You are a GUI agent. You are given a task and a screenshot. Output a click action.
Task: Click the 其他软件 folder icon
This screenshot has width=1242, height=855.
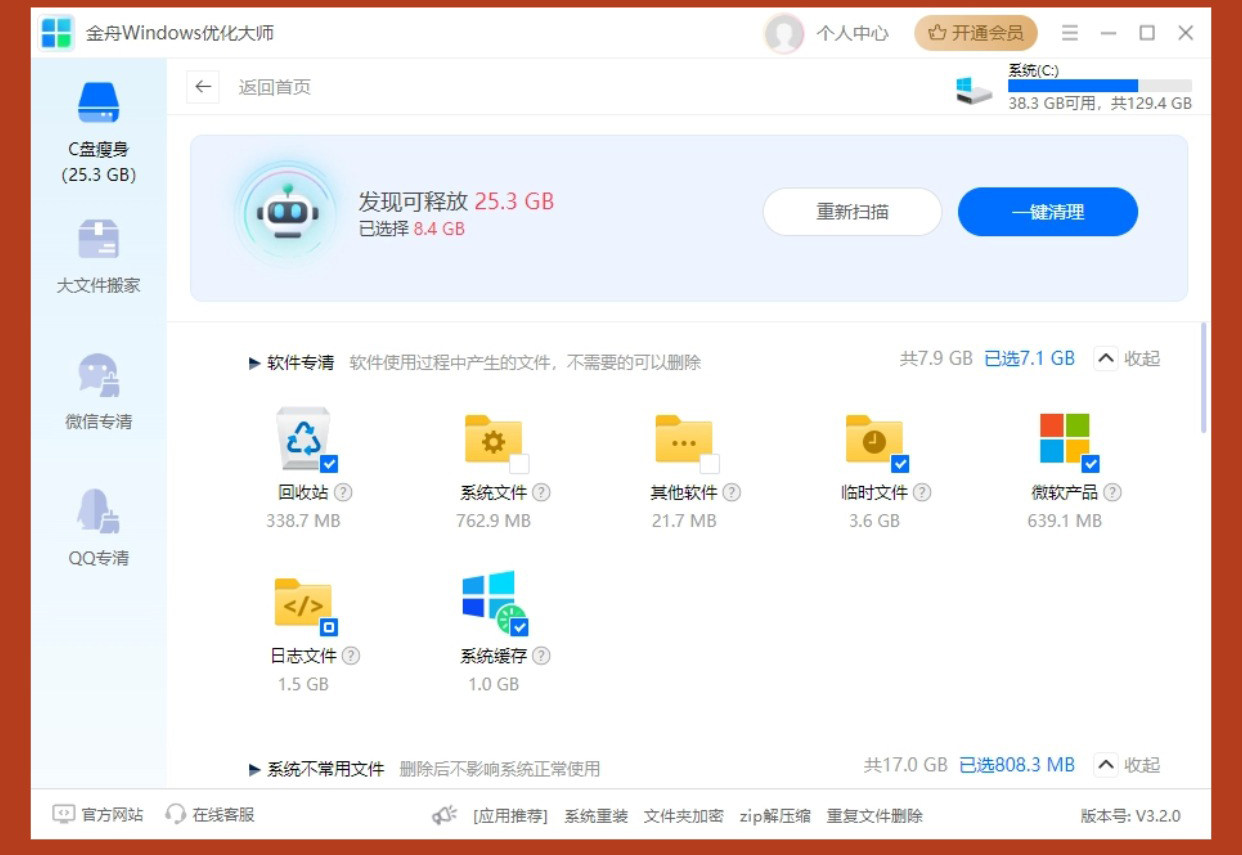tap(683, 438)
